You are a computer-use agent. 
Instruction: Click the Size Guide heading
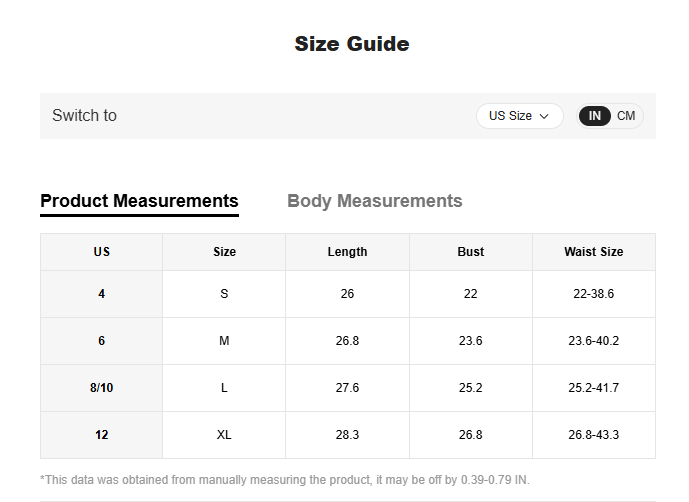pos(351,44)
